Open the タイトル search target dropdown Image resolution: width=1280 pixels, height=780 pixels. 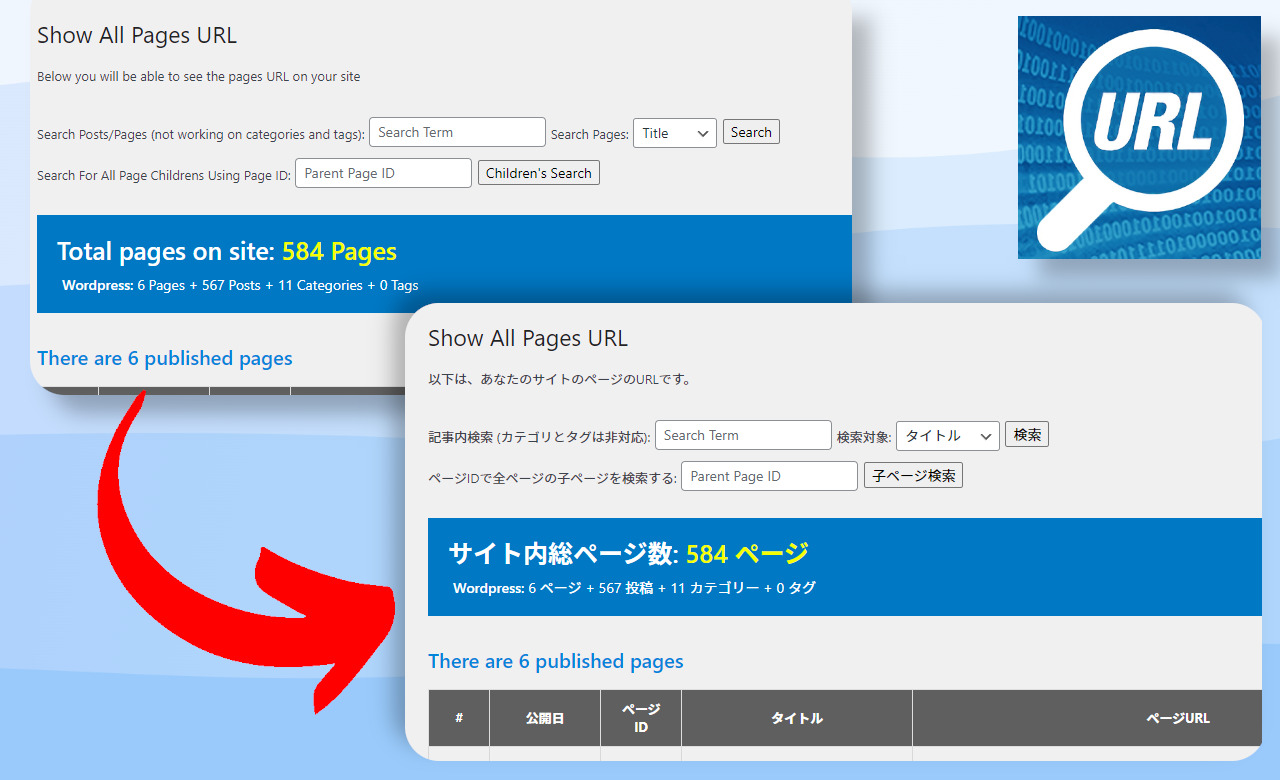(948, 436)
